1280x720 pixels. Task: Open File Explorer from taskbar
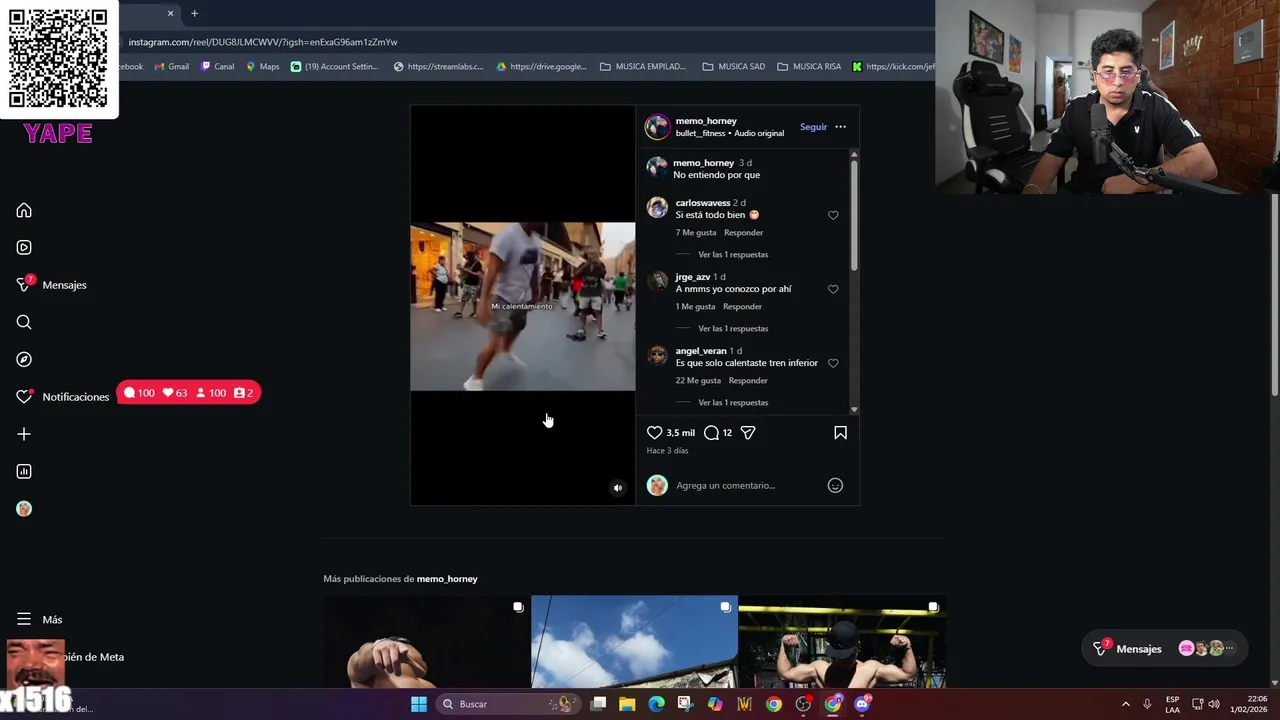click(627, 704)
